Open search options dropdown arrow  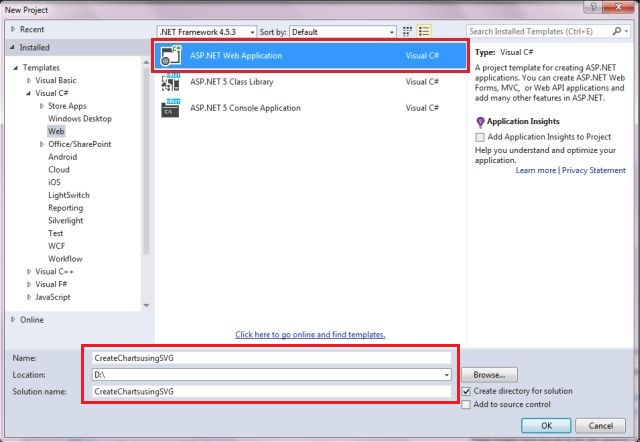(627, 31)
